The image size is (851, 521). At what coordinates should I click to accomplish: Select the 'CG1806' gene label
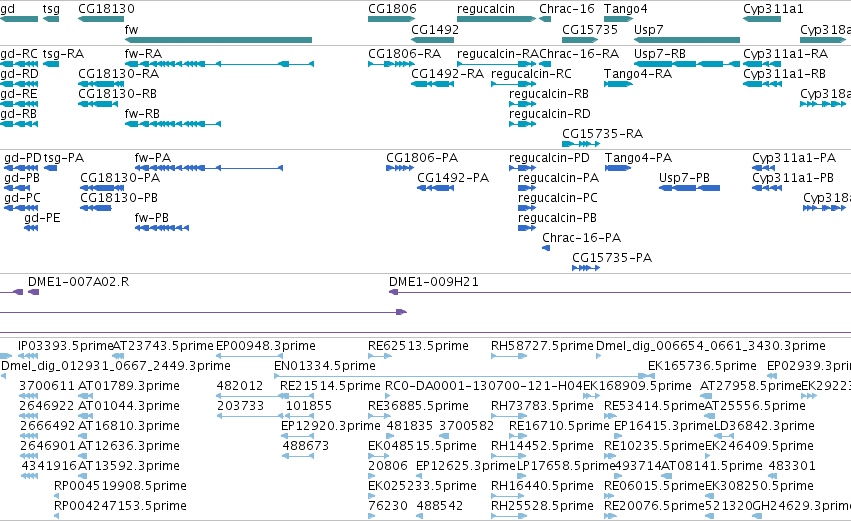tap(392, 9)
